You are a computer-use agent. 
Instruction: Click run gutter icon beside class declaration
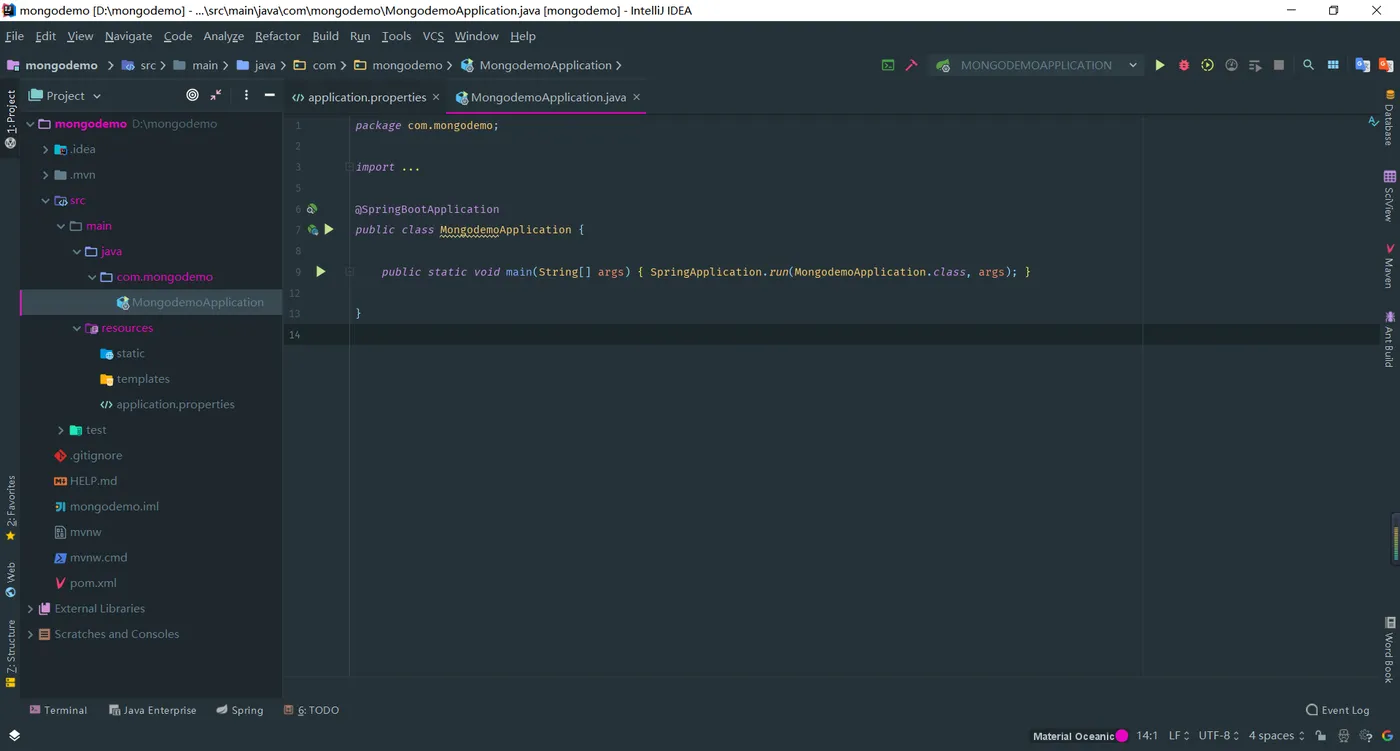point(329,229)
